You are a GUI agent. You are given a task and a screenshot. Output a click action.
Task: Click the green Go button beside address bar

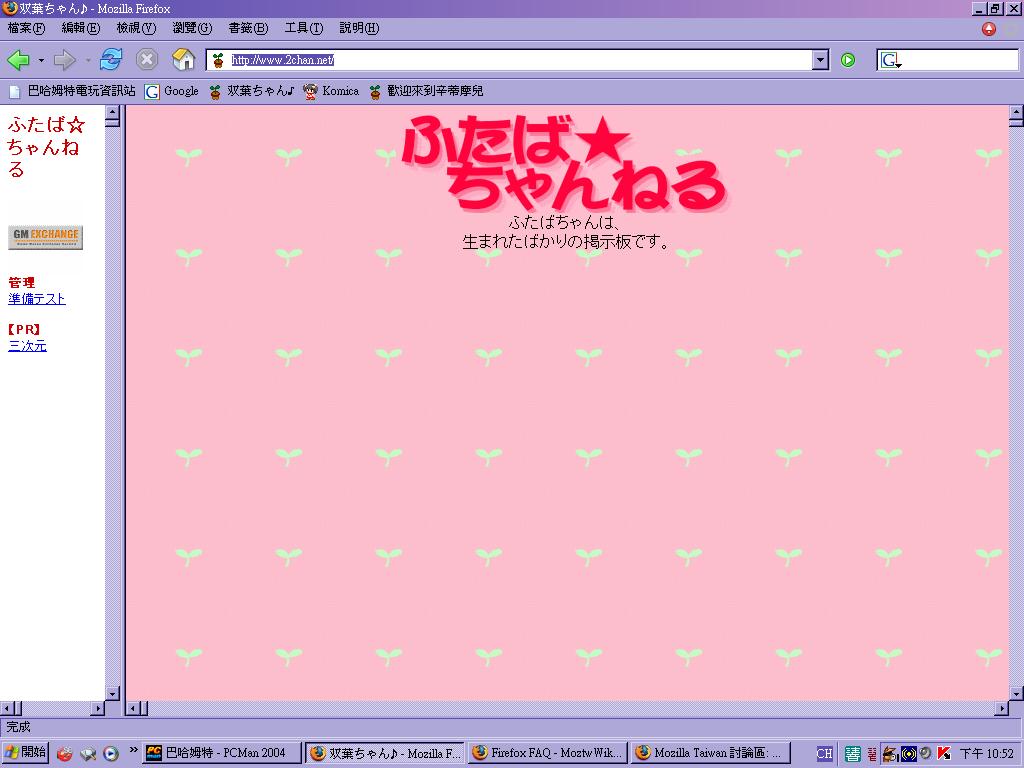(x=848, y=60)
